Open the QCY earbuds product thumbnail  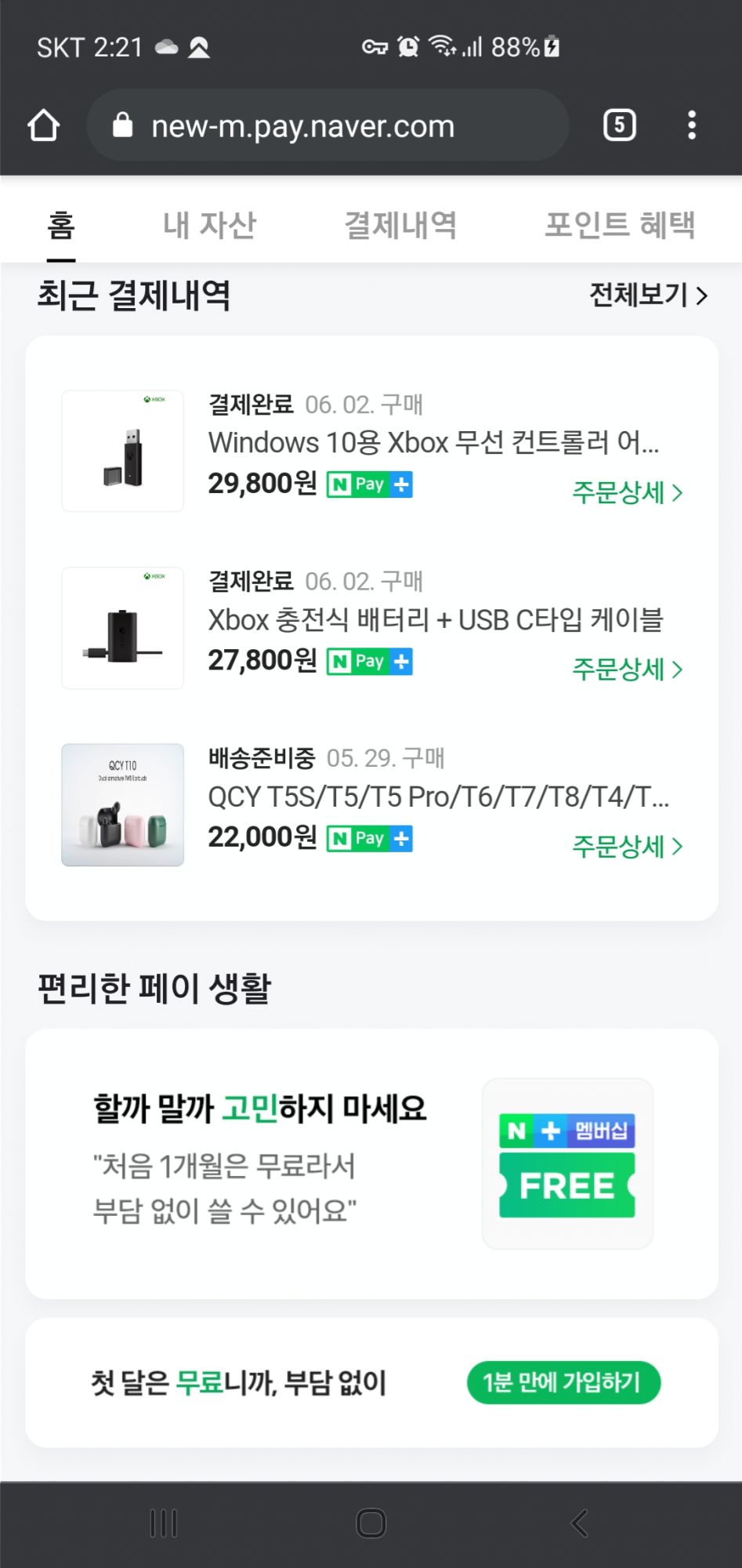123,805
